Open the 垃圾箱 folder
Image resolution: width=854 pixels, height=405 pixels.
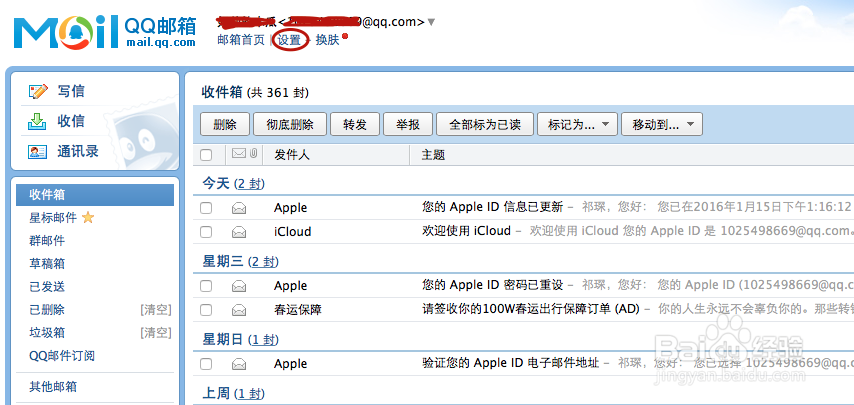[47, 333]
